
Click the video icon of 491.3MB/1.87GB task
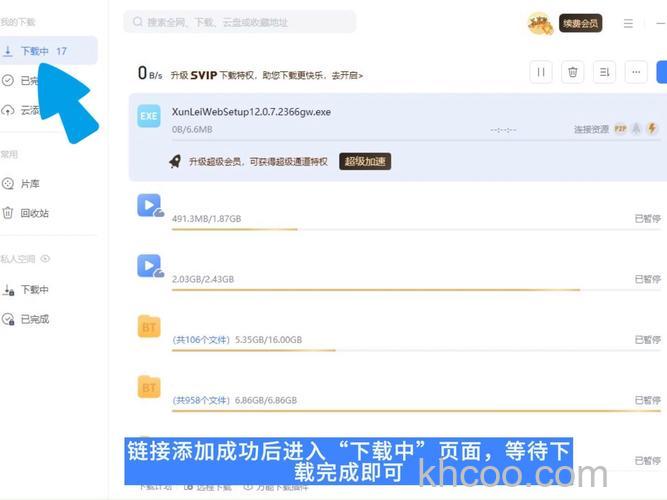point(150,206)
